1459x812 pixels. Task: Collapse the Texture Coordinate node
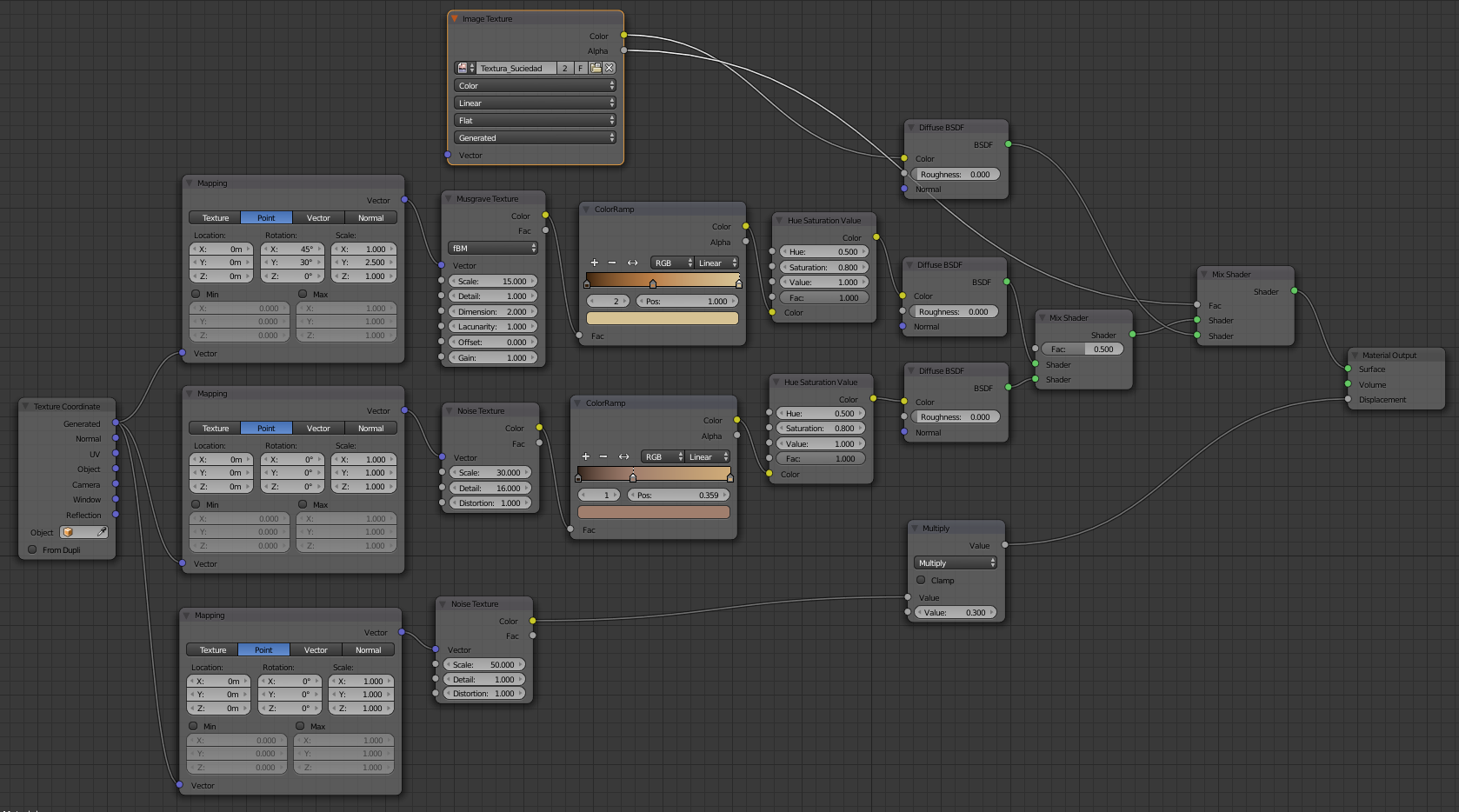click(26, 406)
